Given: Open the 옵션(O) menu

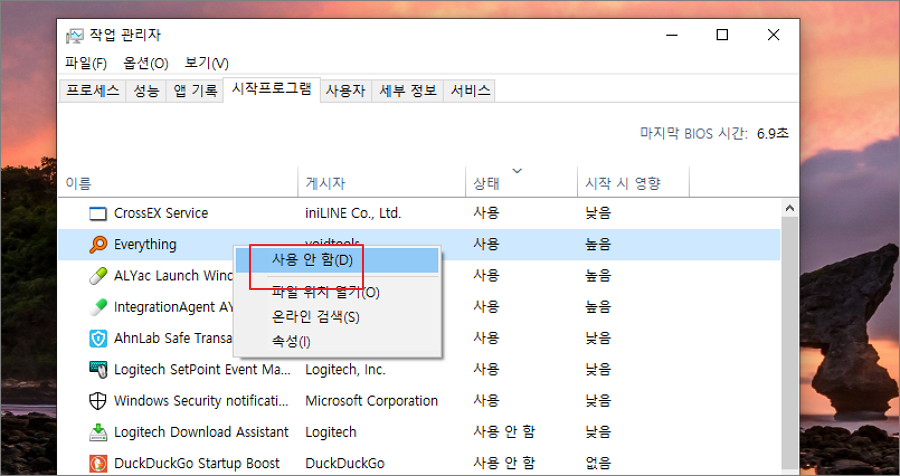Looking at the screenshot, I should coord(146,63).
